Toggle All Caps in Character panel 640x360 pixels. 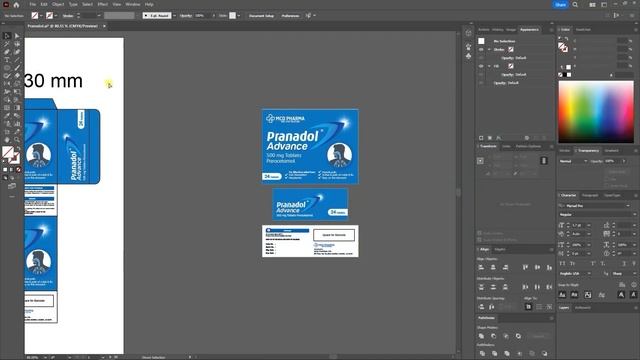[562, 264]
